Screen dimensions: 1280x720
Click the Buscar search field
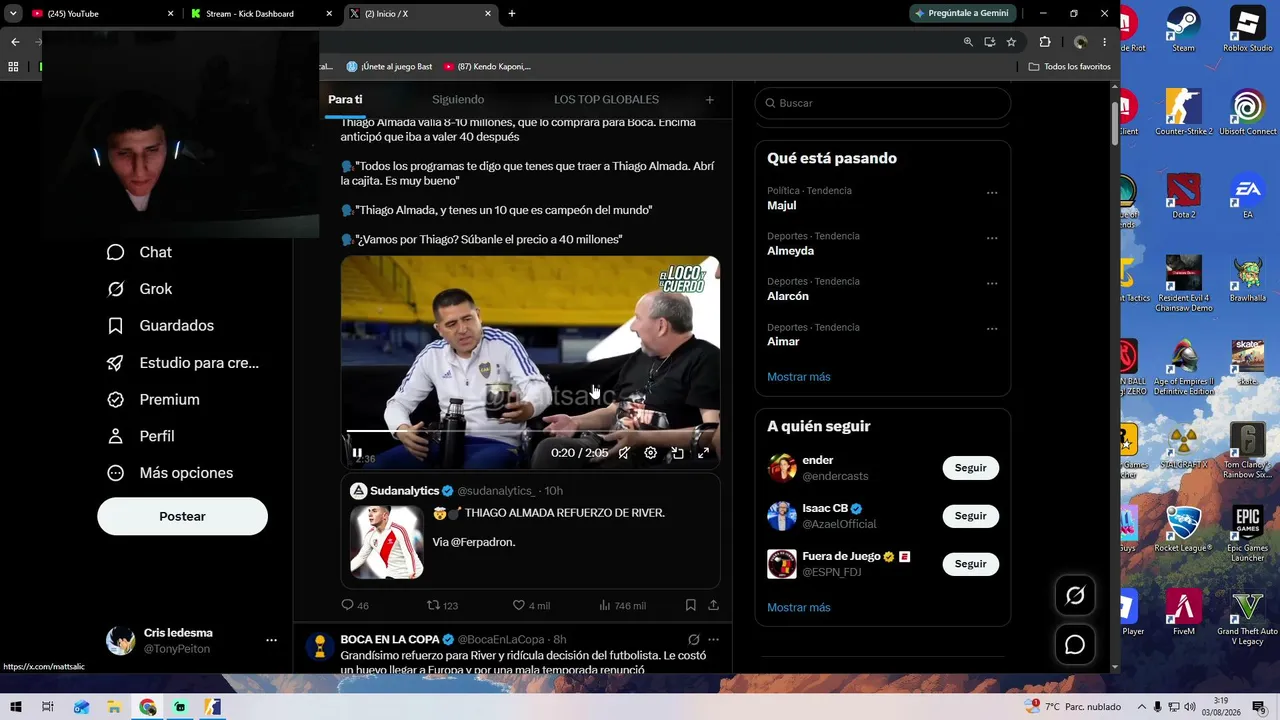882,103
